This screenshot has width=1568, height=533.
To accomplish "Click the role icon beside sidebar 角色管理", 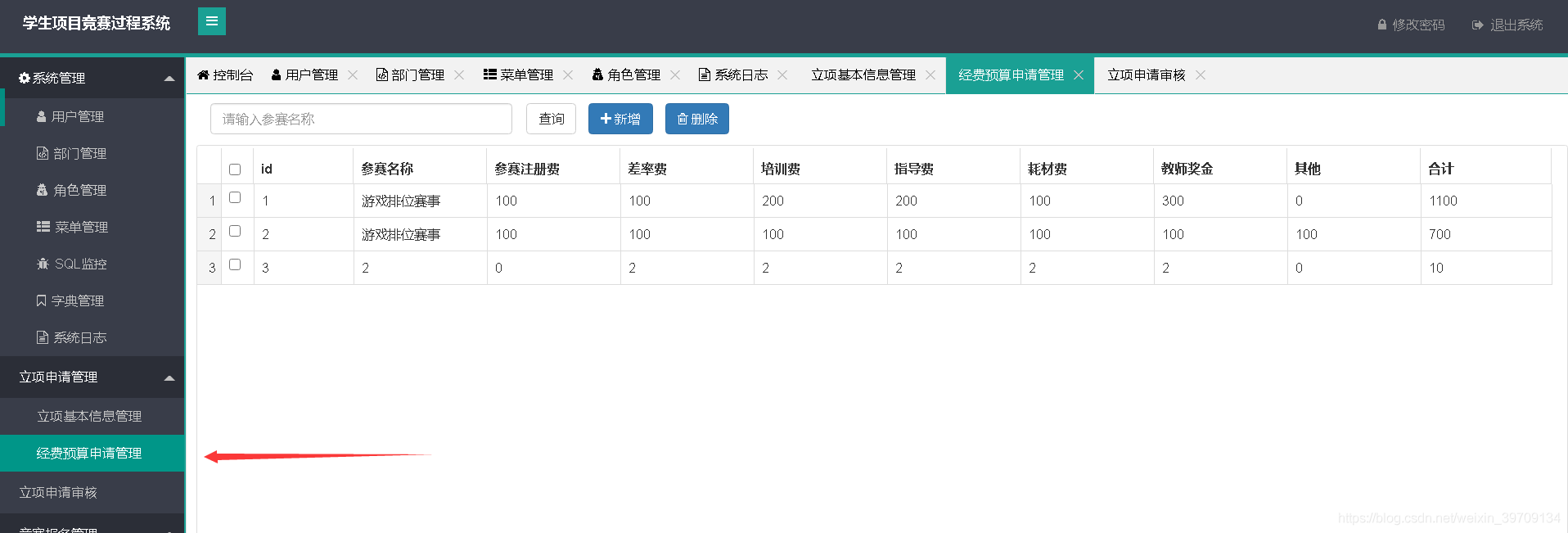I will pyautogui.click(x=43, y=190).
